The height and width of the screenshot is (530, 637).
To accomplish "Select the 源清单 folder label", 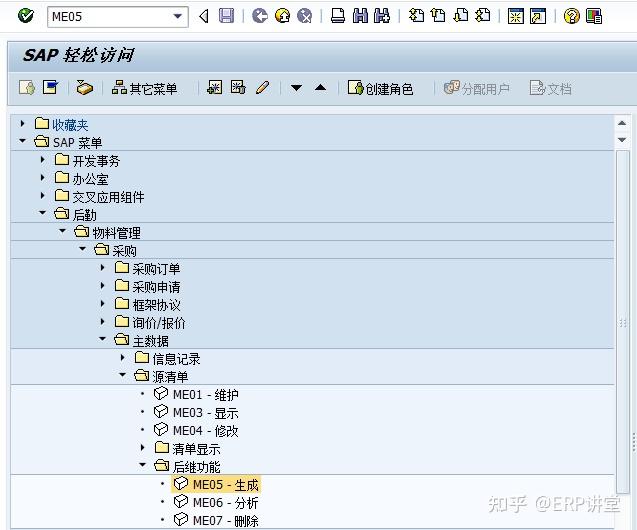I will [x=170, y=376].
